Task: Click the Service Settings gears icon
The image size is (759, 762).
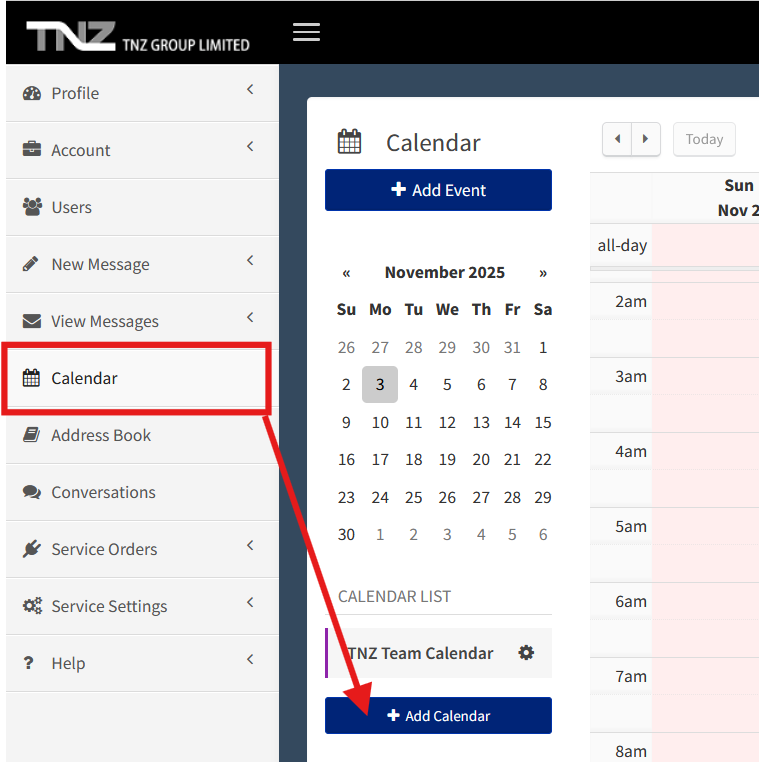Action: click(33, 606)
